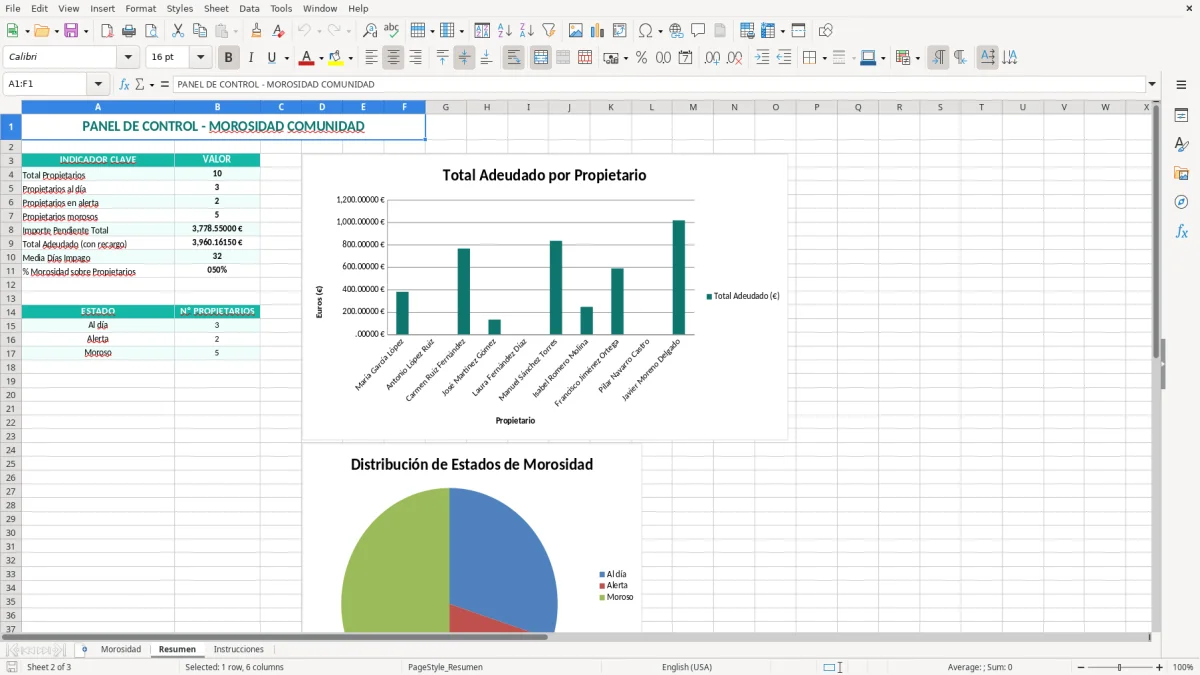This screenshot has height=675, width=1200.
Task: Format as date icon
Action: 685,58
